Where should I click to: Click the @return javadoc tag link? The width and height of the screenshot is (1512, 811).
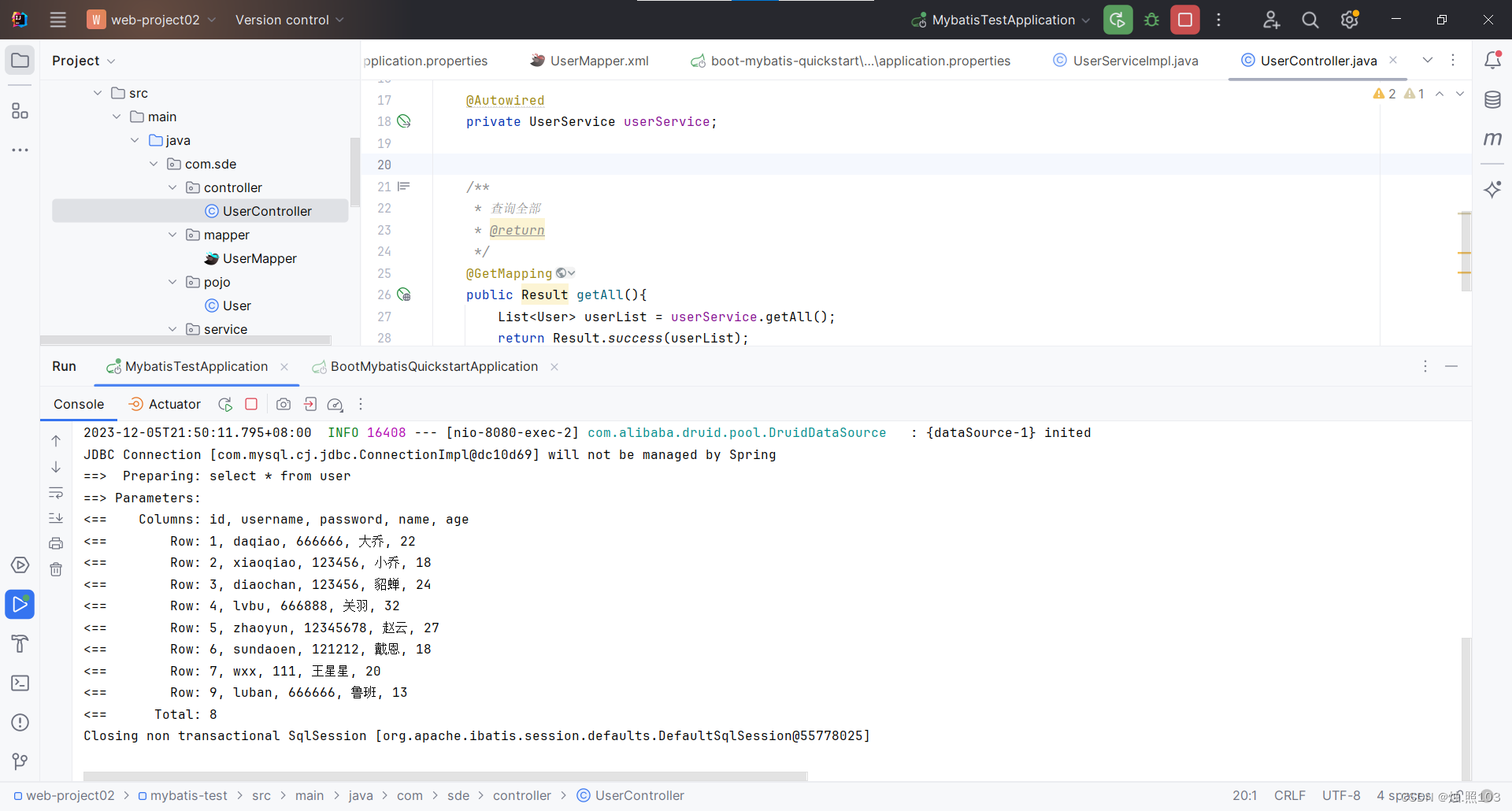(x=517, y=230)
